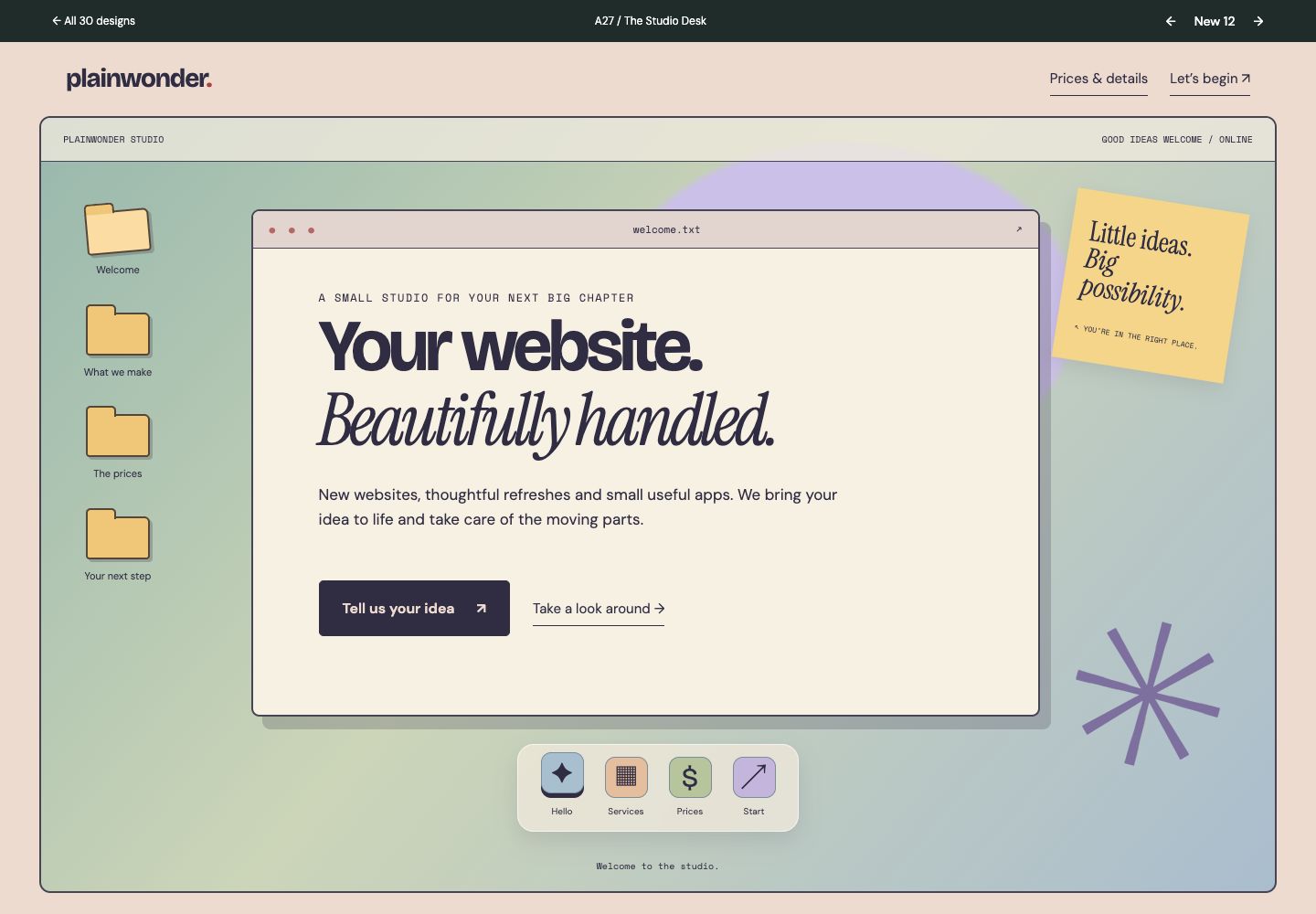Click the welcome.txt window title
Viewport: 1316px width, 914px height.
click(x=666, y=230)
